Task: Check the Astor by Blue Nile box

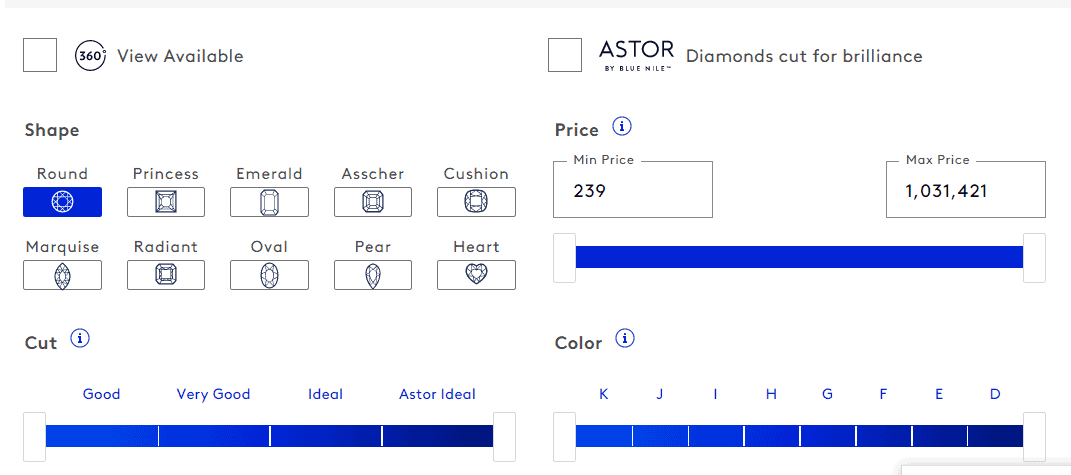Action: pyautogui.click(x=565, y=55)
